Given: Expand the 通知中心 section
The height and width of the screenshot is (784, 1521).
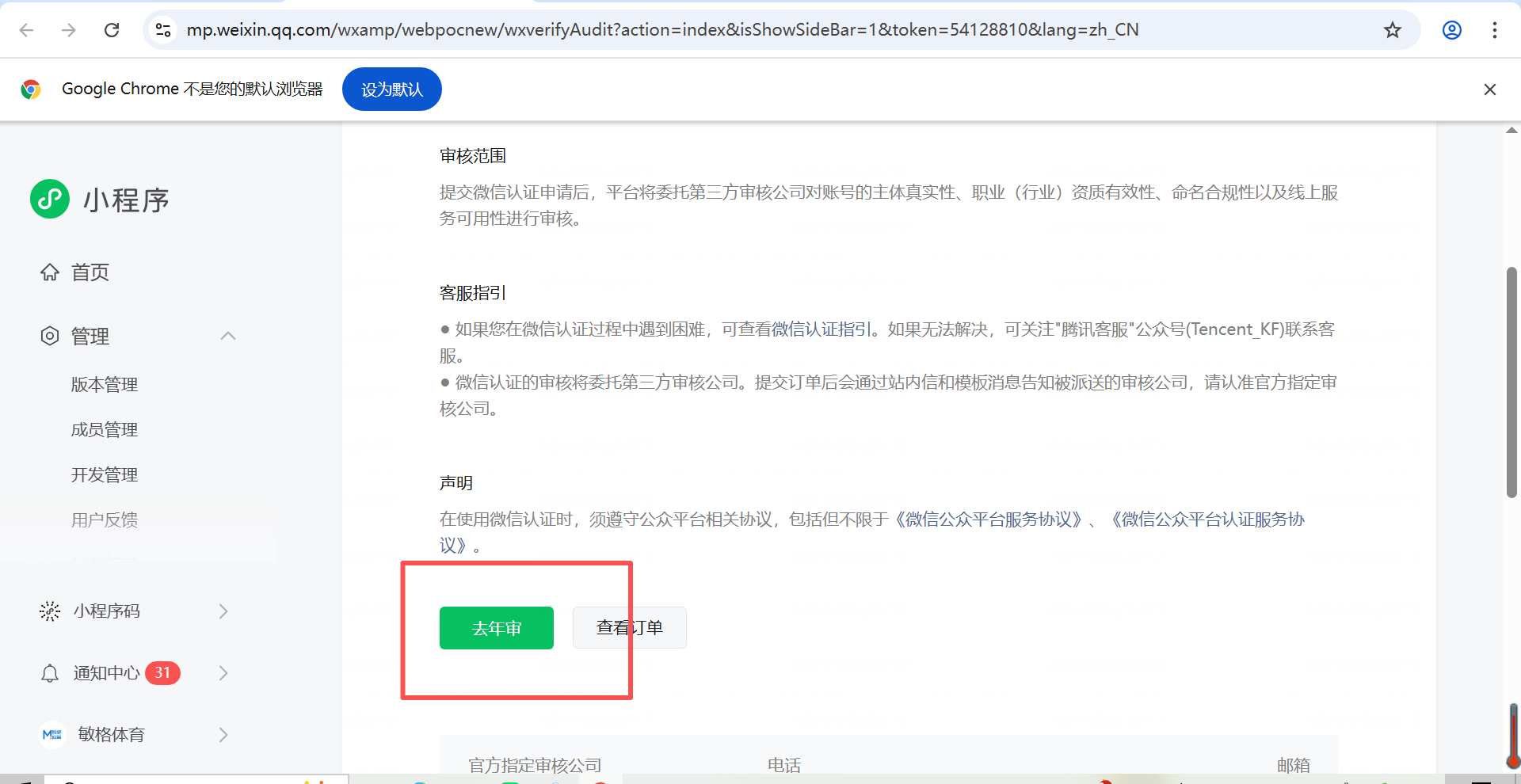Looking at the screenshot, I should pos(223,673).
